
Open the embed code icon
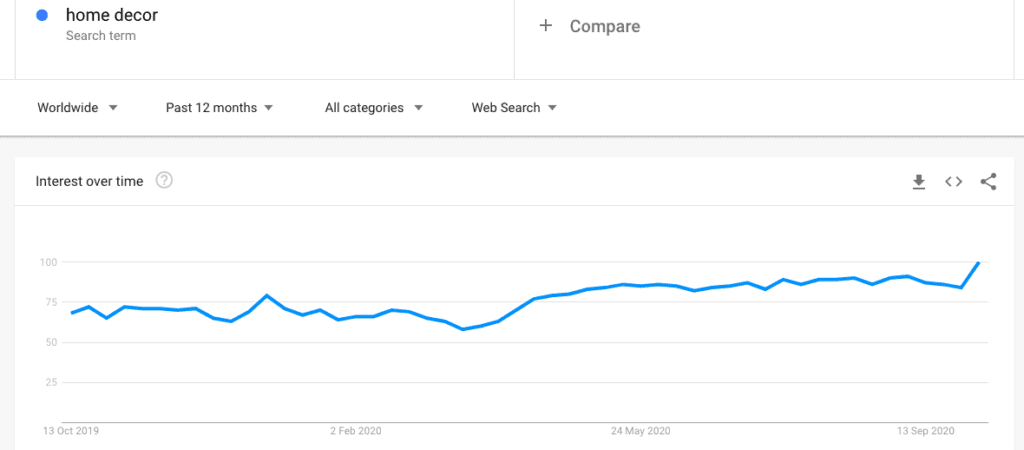click(x=953, y=182)
